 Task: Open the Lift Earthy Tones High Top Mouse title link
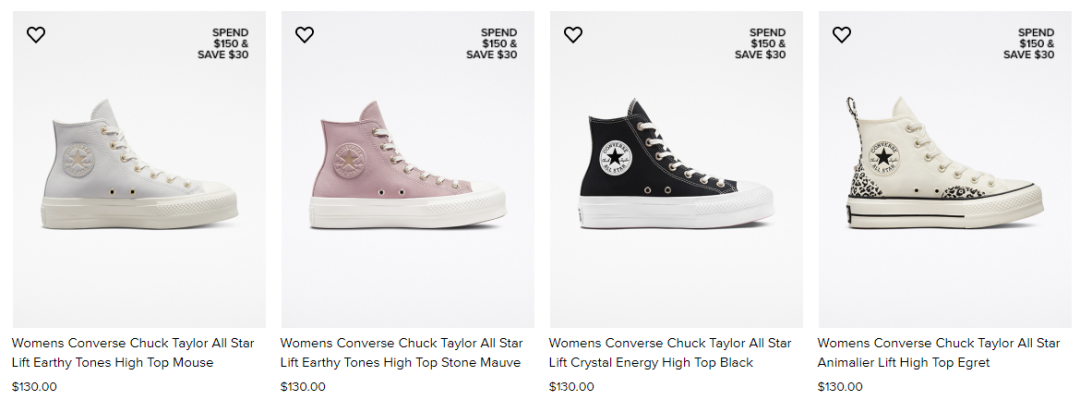tap(133, 353)
